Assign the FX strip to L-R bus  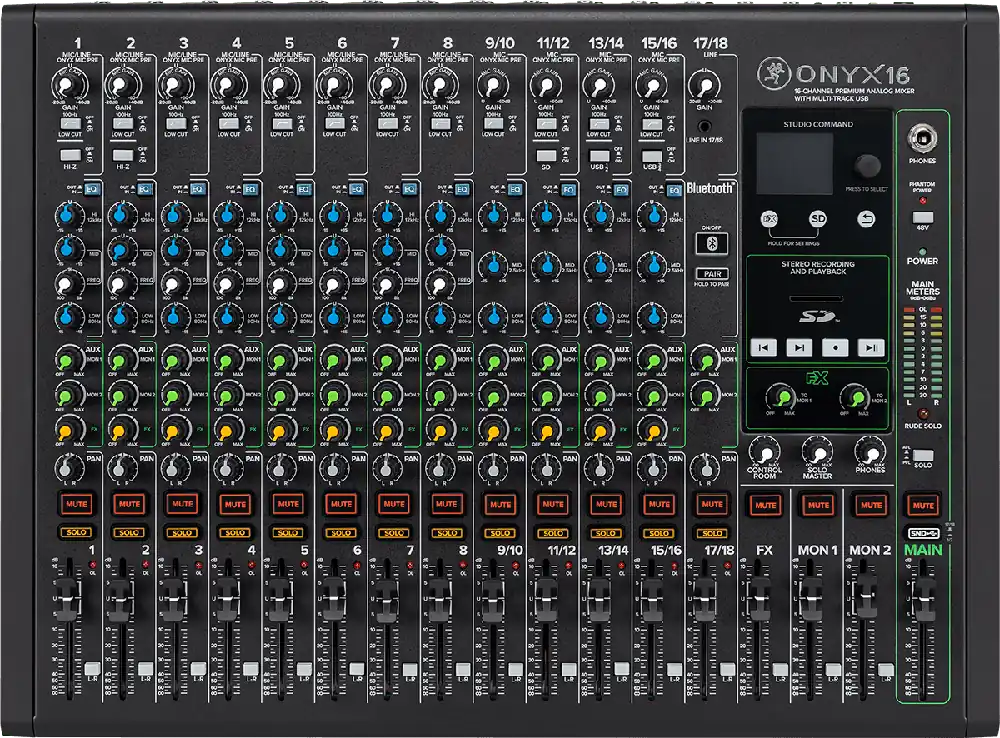781,669
